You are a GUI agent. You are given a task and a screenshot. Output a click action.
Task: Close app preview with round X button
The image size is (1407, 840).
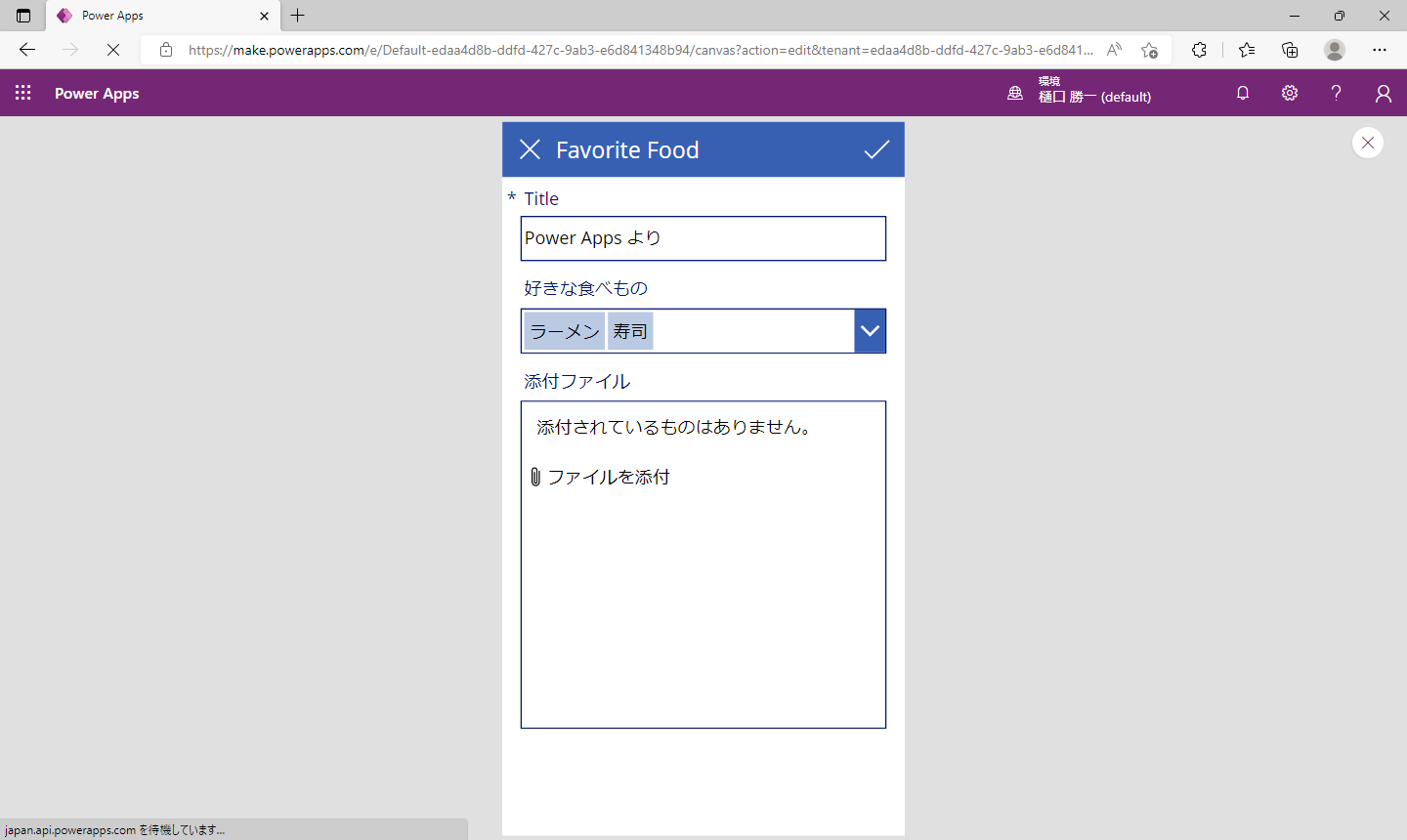click(1368, 143)
